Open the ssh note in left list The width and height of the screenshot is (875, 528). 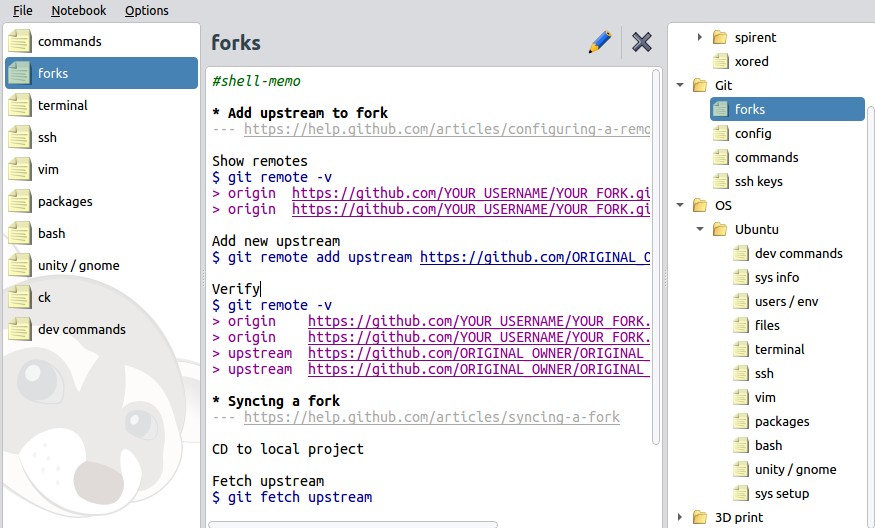click(102, 137)
